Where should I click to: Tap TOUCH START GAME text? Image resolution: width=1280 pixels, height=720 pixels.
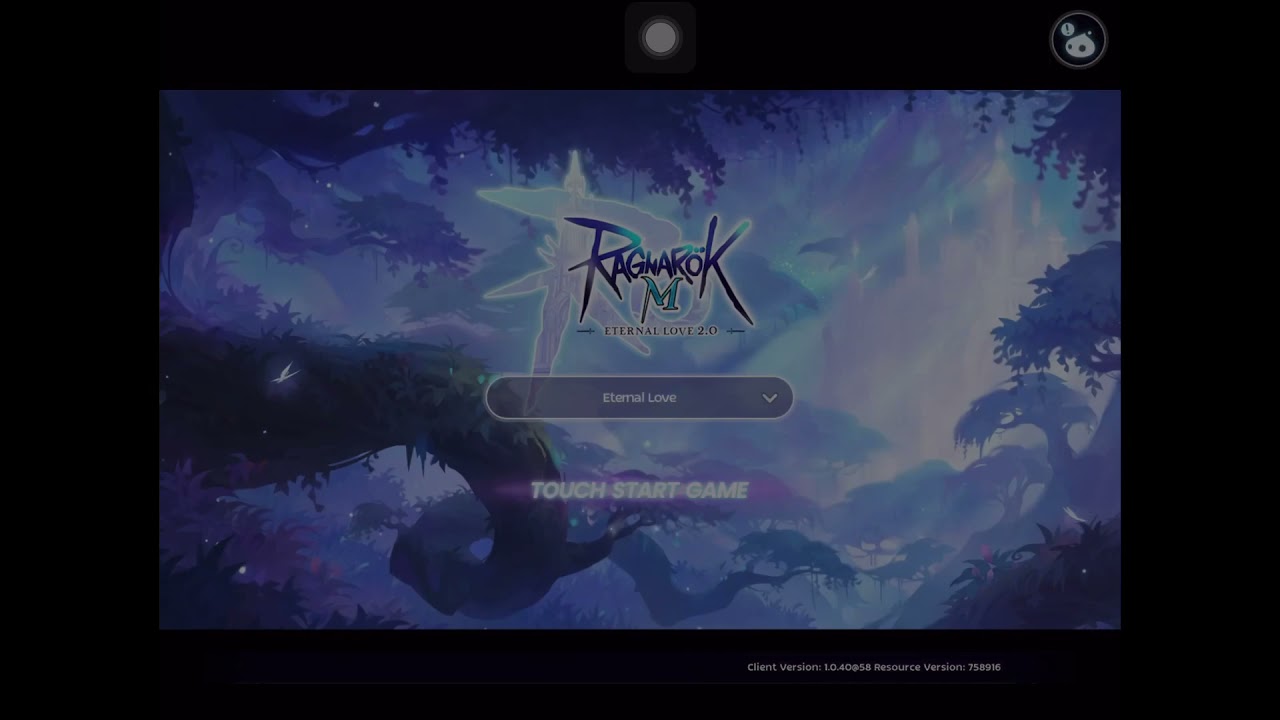(x=639, y=490)
